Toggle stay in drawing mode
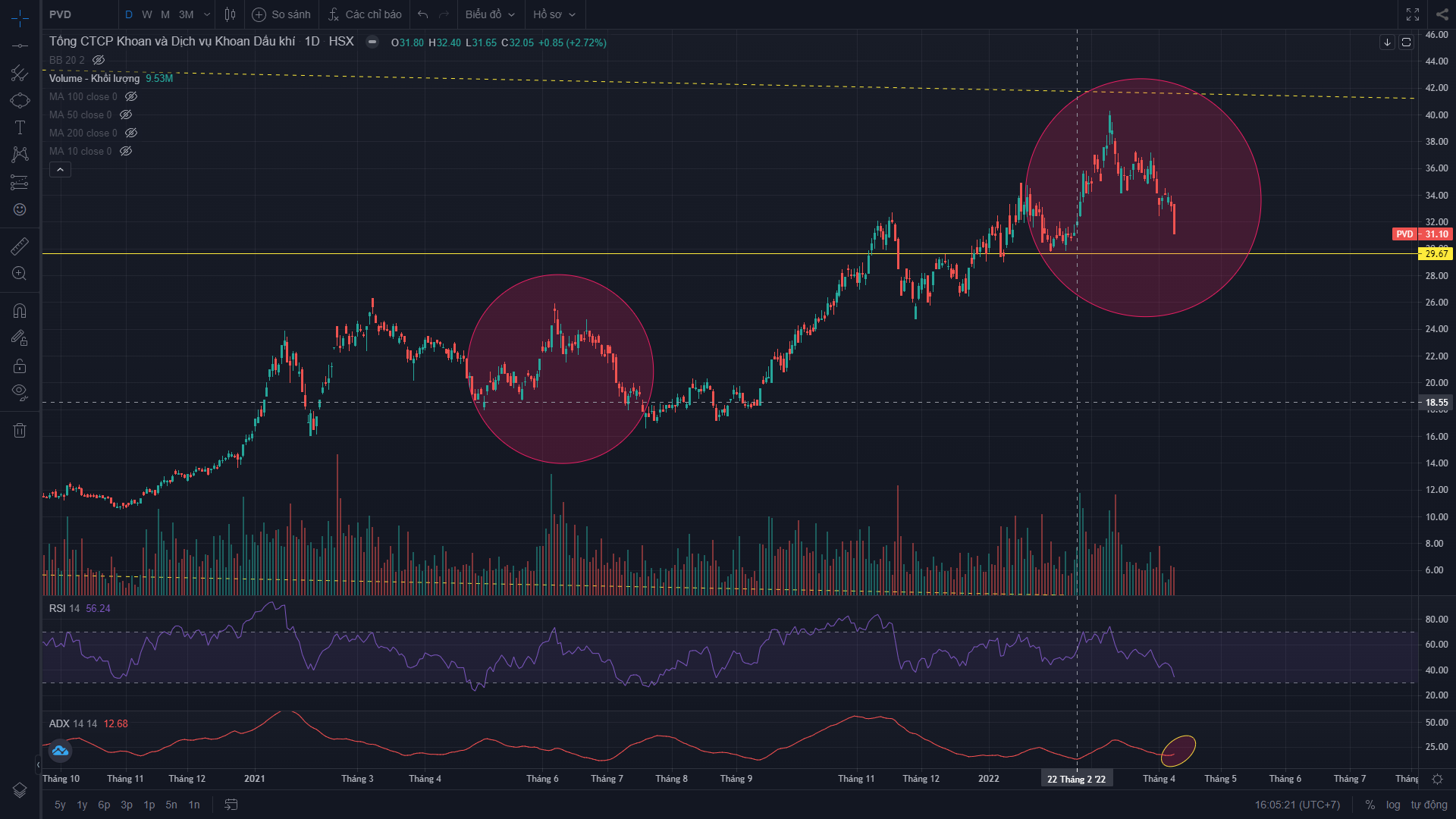The height and width of the screenshot is (819, 1456). pyautogui.click(x=20, y=338)
